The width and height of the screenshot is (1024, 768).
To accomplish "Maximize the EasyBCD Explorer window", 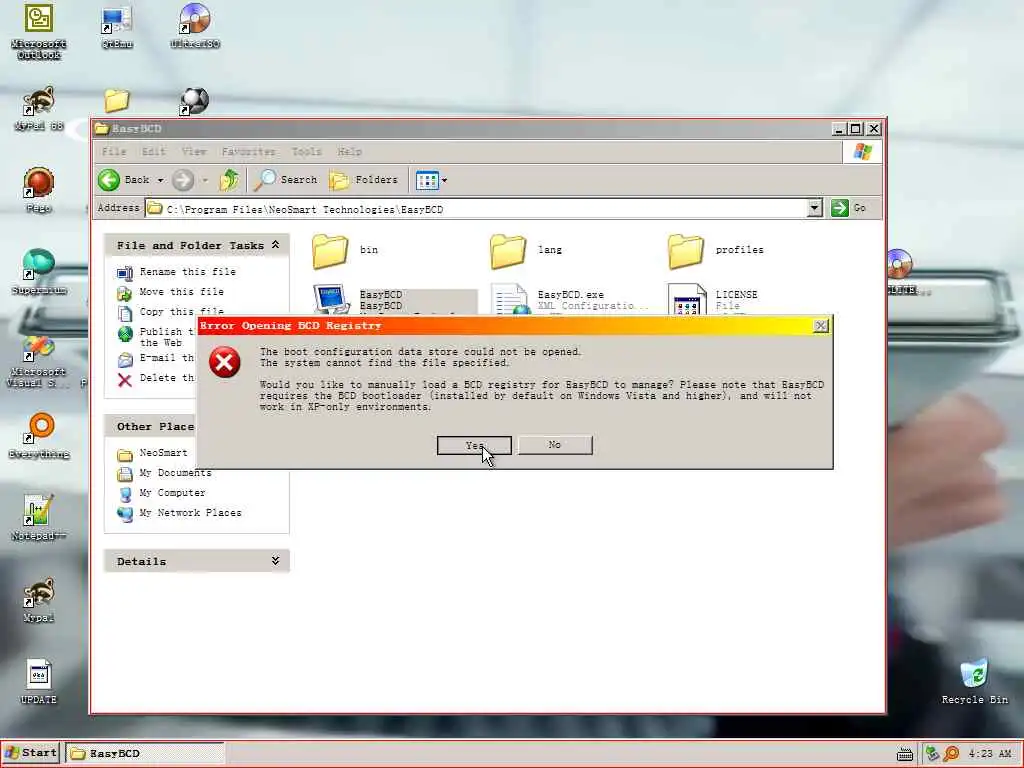I will [x=856, y=129].
